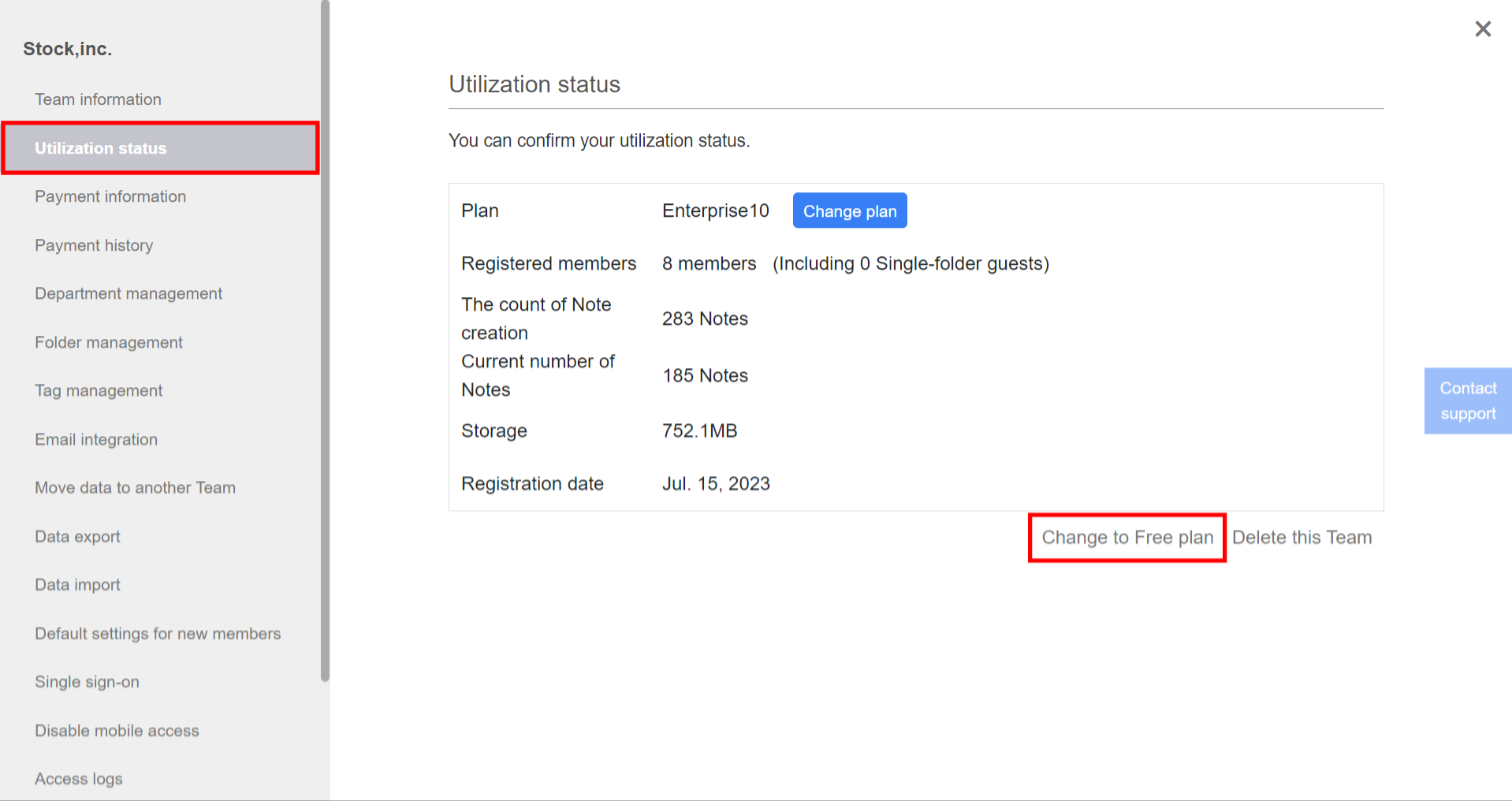Click Change to Free plan
Image resolution: width=1512 pixels, height=801 pixels.
(1127, 537)
